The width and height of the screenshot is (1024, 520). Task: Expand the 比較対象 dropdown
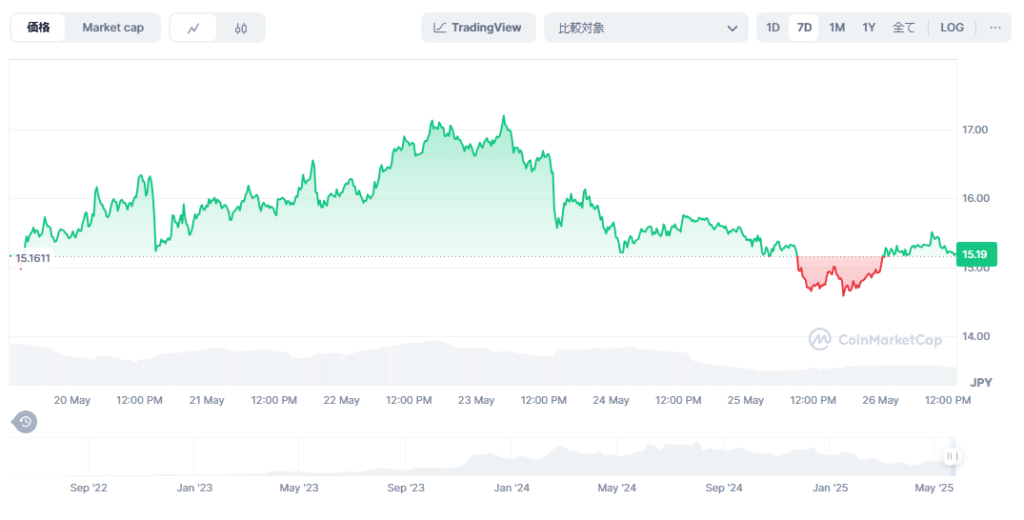click(x=646, y=28)
